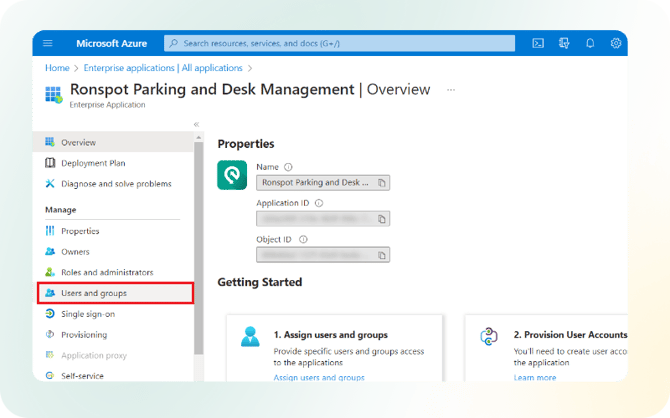Click the Object ID field
This screenshot has height=418, width=670.
coord(323,255)
